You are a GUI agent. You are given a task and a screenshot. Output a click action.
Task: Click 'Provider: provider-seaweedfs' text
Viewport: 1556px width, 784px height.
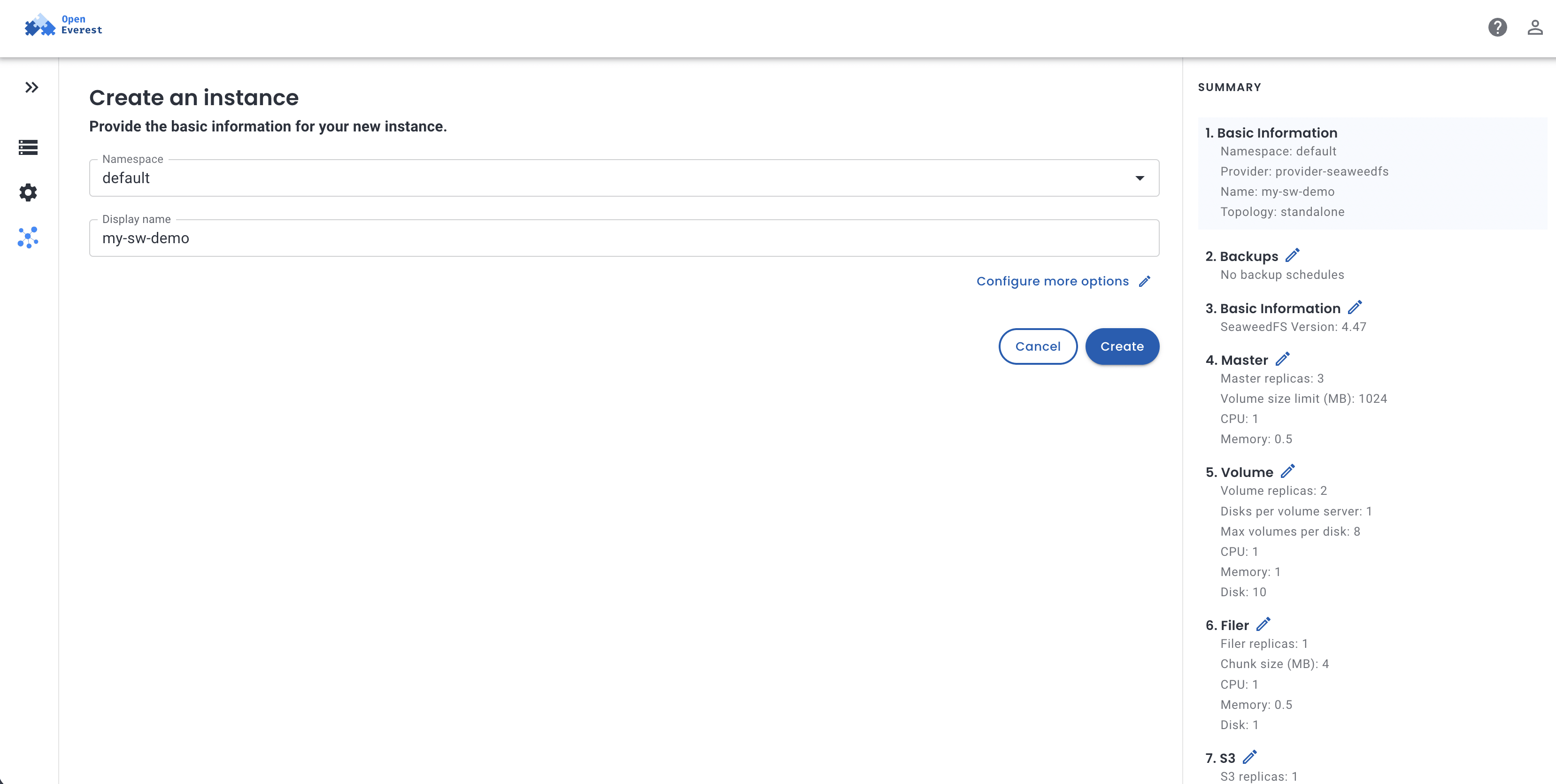click(1304, 171)
